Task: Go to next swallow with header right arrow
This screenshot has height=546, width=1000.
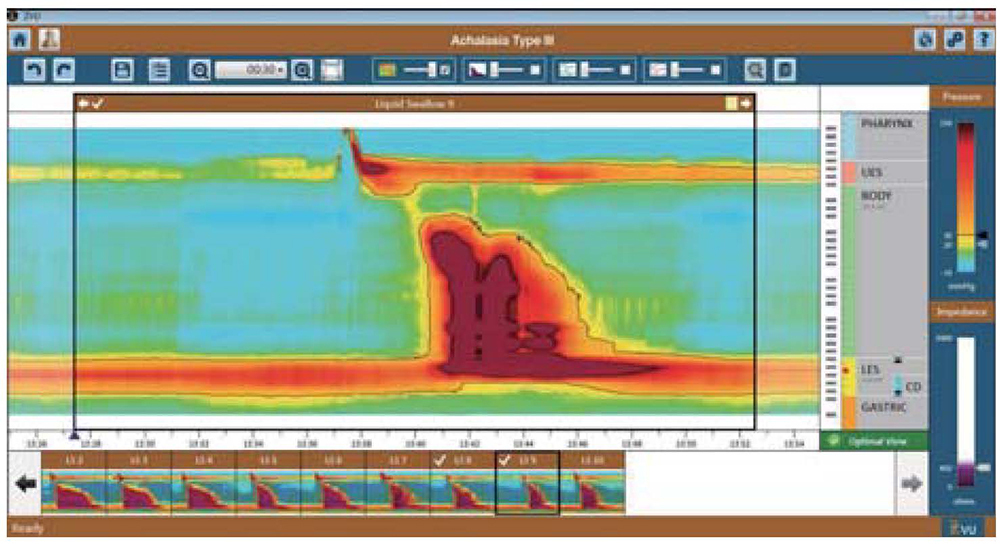Action: (x=746, y=102)
